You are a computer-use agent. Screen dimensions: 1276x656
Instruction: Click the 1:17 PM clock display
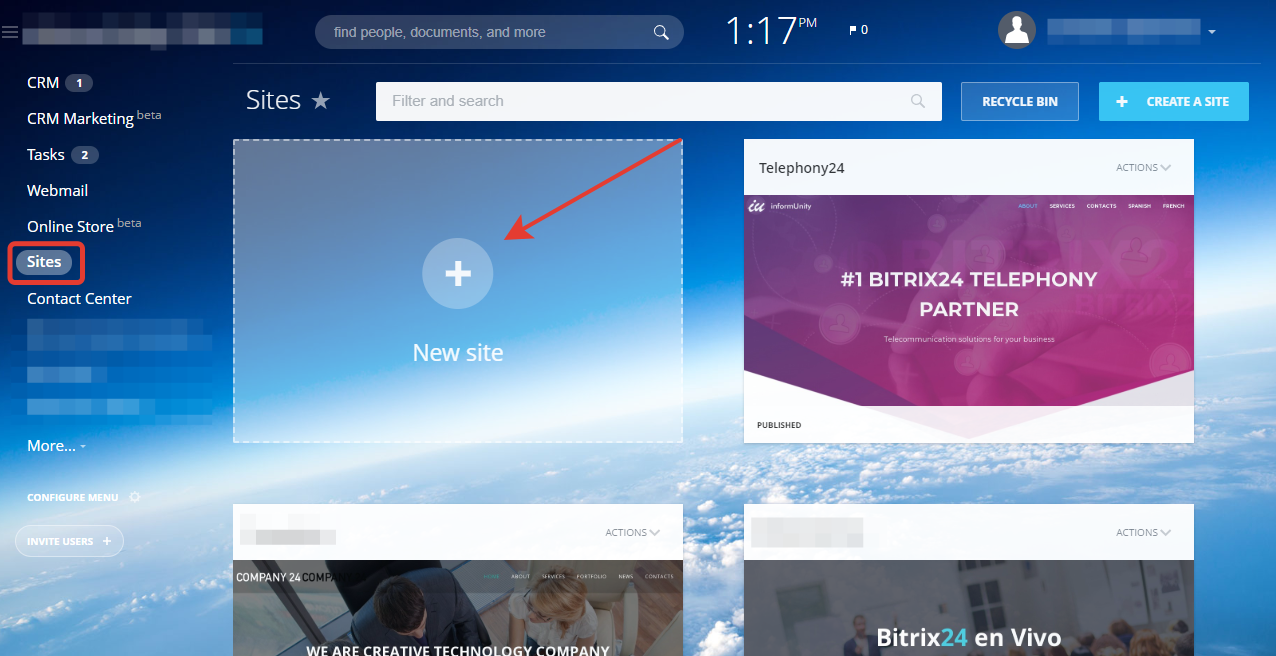click(771, 31)
